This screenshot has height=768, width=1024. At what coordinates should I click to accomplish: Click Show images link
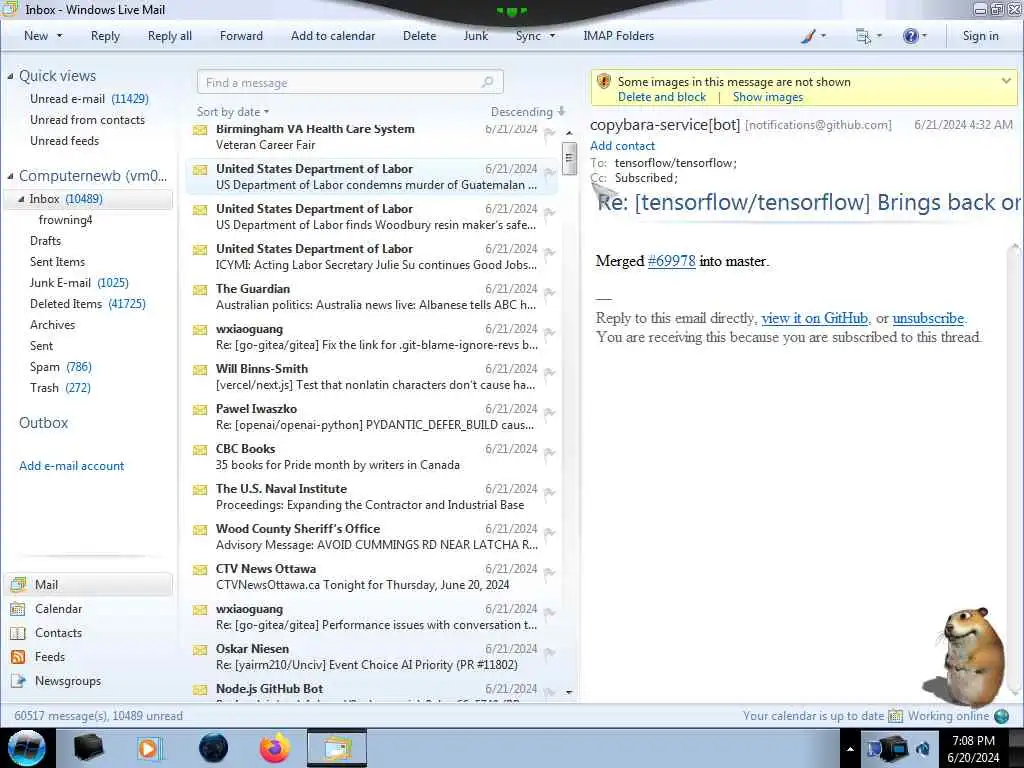point(767,97)
